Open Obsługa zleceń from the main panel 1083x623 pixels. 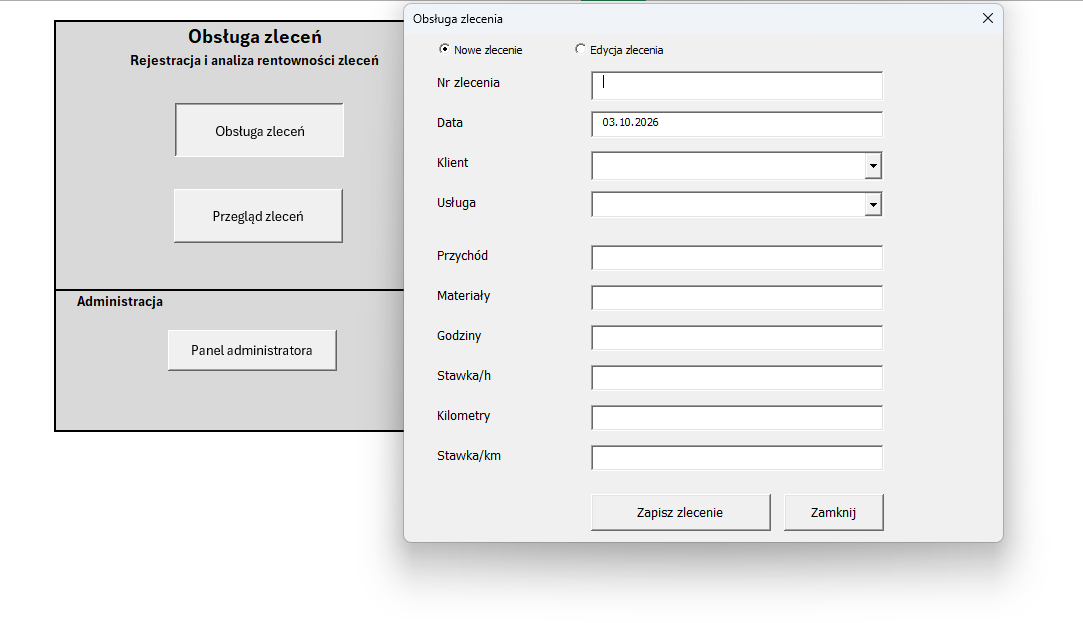point(259,131)
